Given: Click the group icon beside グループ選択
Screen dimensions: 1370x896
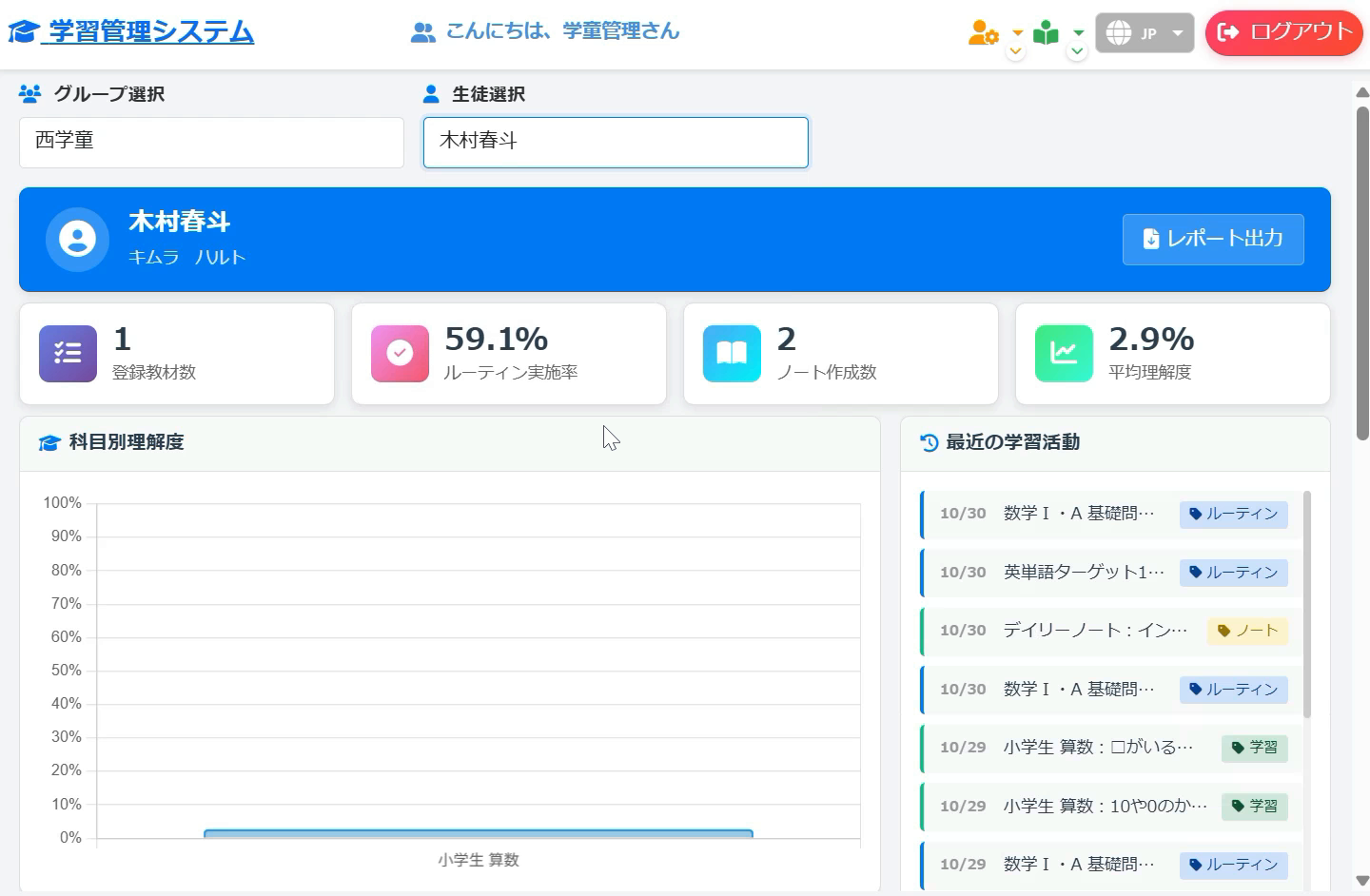Looking at the screenshot, I should click(x=29, y=93).
